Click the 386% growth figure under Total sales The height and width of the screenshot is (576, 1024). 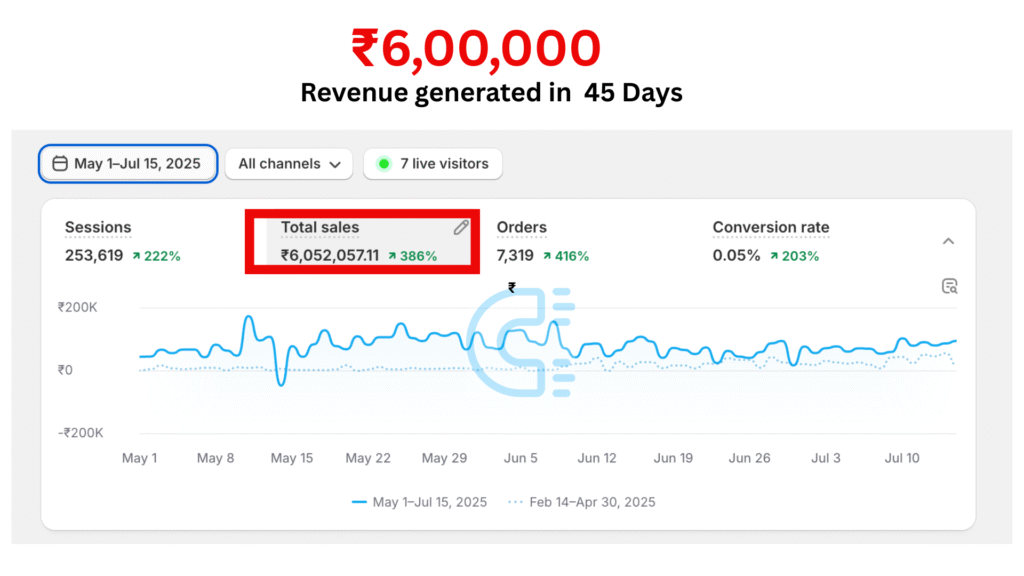pos(418,256)
